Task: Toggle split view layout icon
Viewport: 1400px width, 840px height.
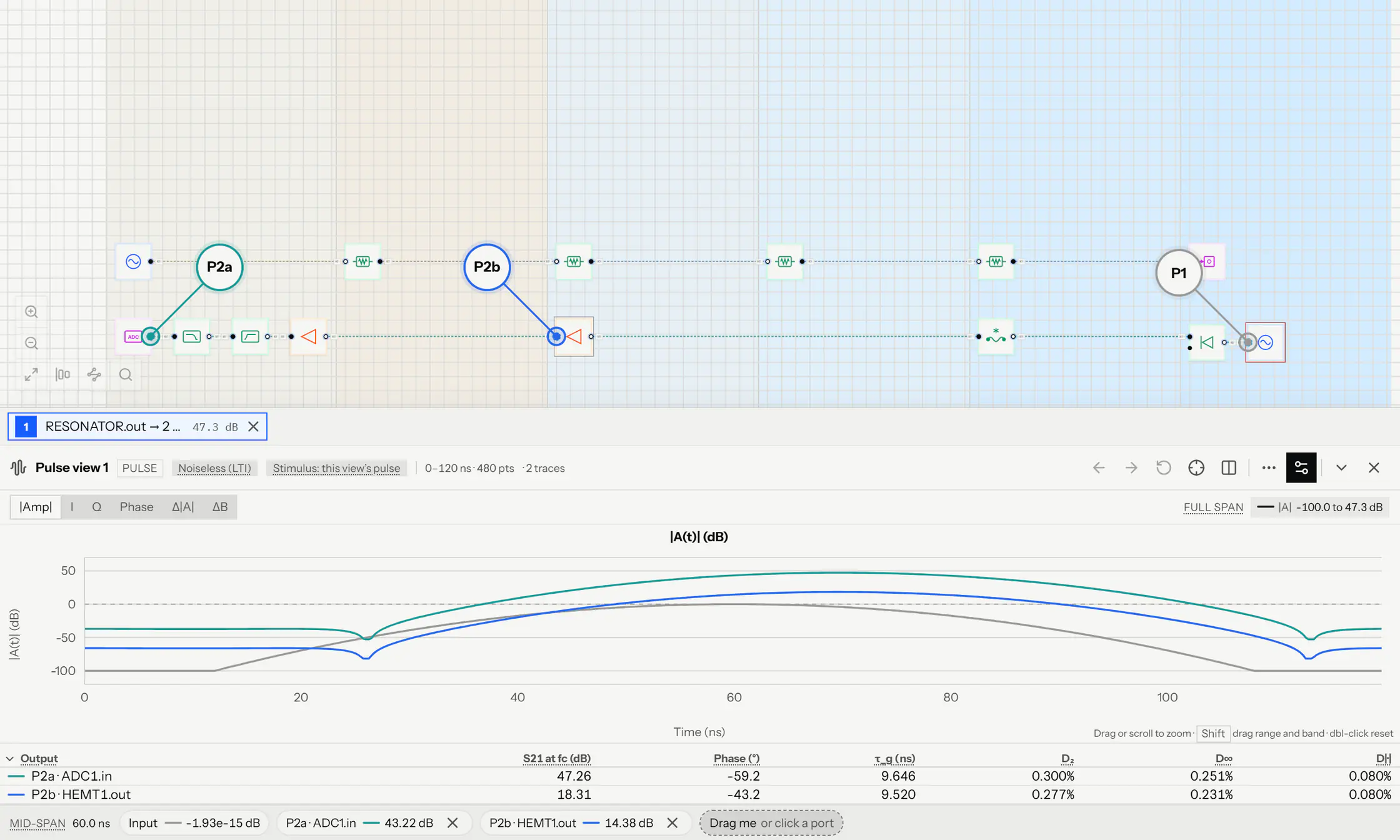Action: pos(1229,467)
